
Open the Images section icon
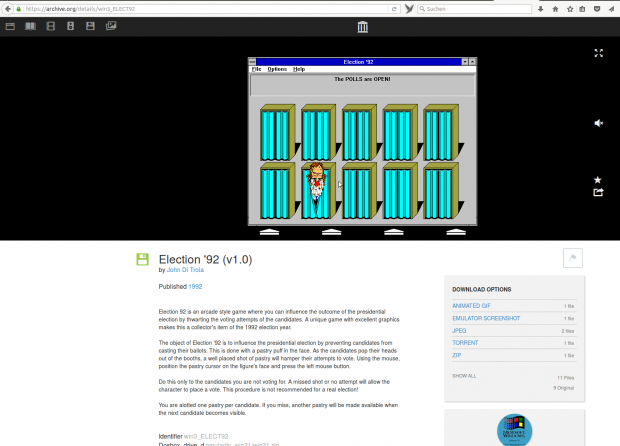pyautogui.click(x=111, y=26)
